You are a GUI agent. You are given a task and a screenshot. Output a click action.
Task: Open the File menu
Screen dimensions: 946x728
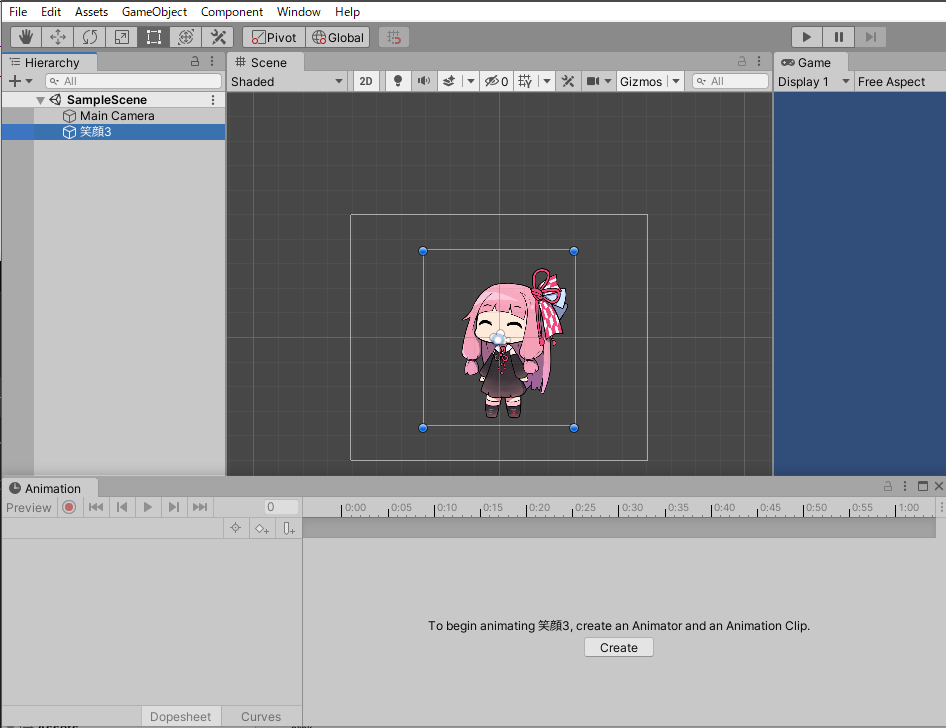click(x=18, y=11)
